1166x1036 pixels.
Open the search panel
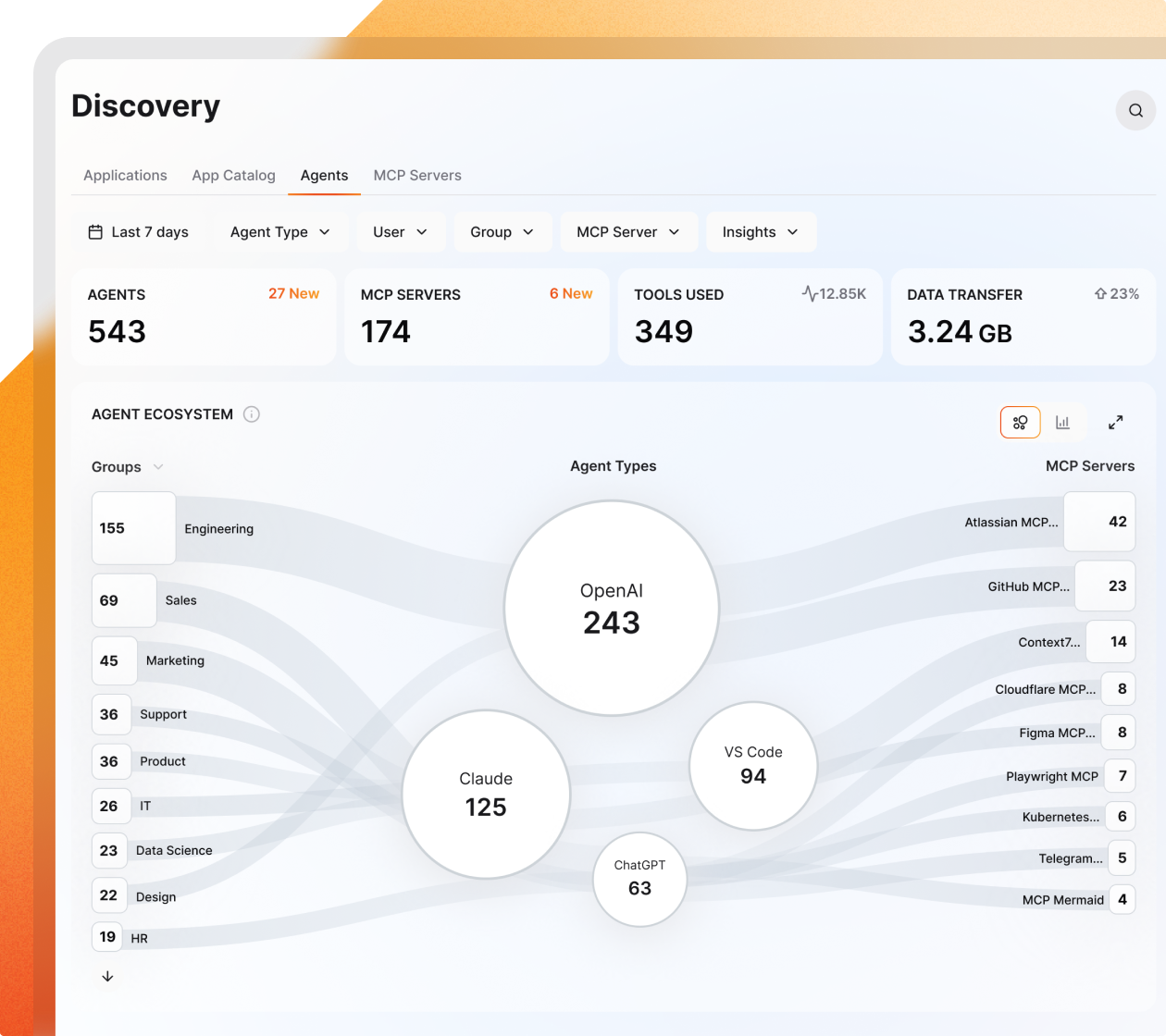point(1135,110)
